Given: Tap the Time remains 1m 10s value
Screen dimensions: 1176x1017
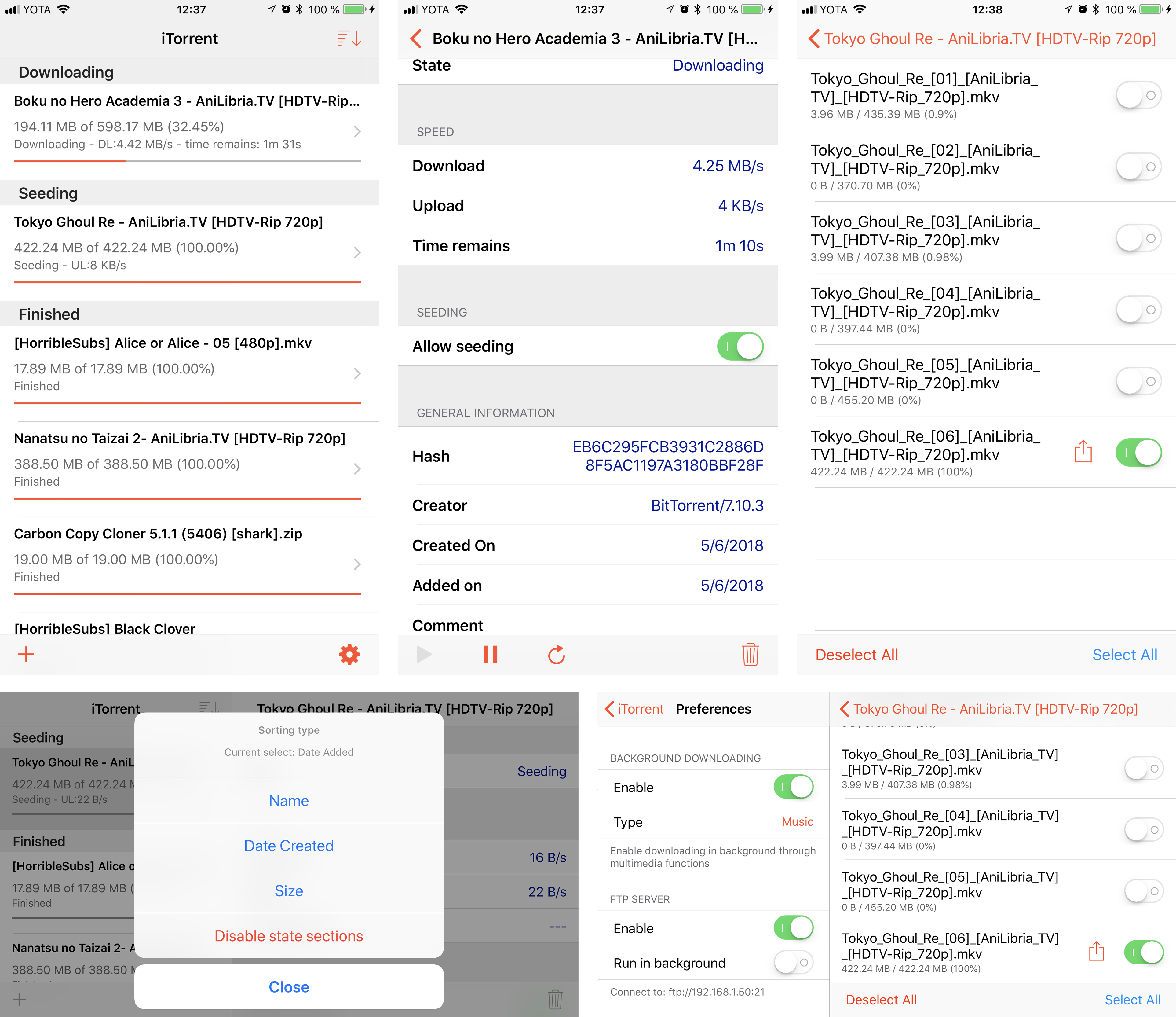Looking at the screenshot, I should [x=739, y=246].
